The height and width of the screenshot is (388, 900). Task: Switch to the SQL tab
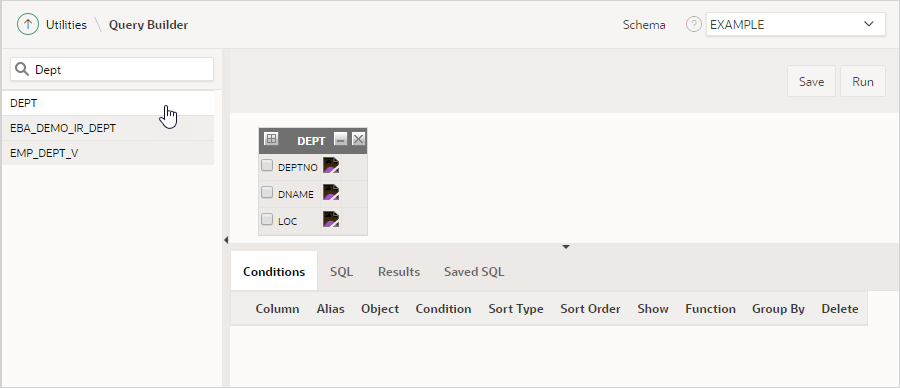tap(342, 271)
